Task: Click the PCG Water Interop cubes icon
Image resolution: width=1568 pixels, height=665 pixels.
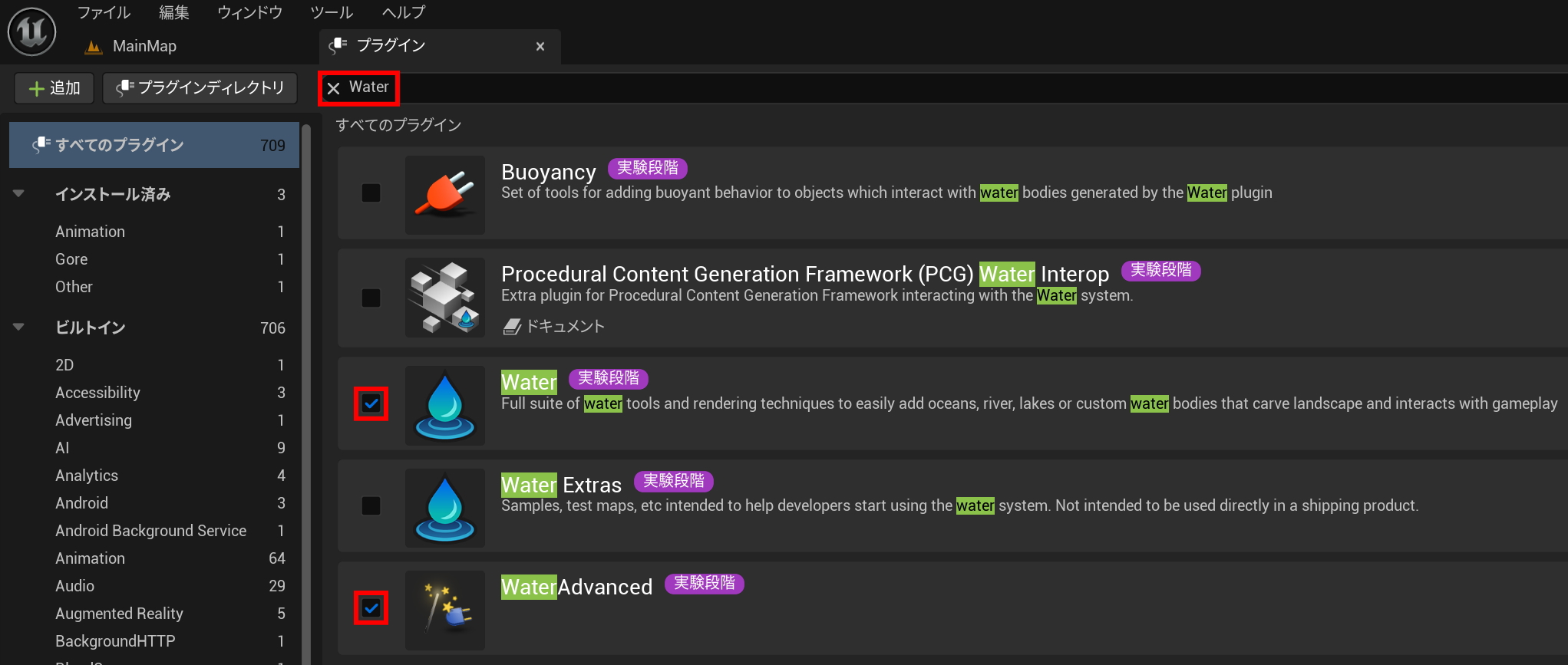Action: (x=444, y=298)
